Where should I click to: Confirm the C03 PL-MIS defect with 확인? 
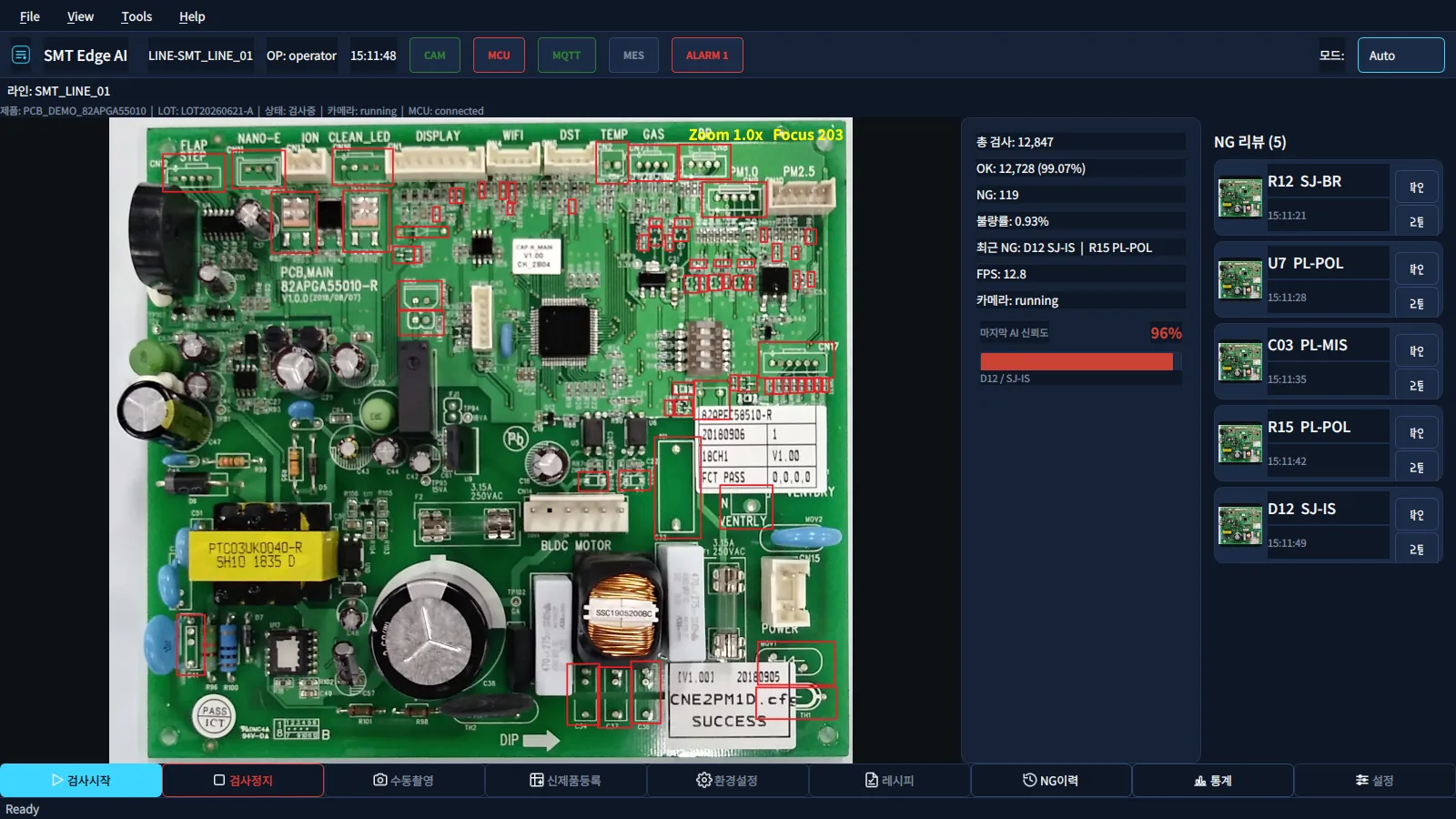click(1417, 351)
